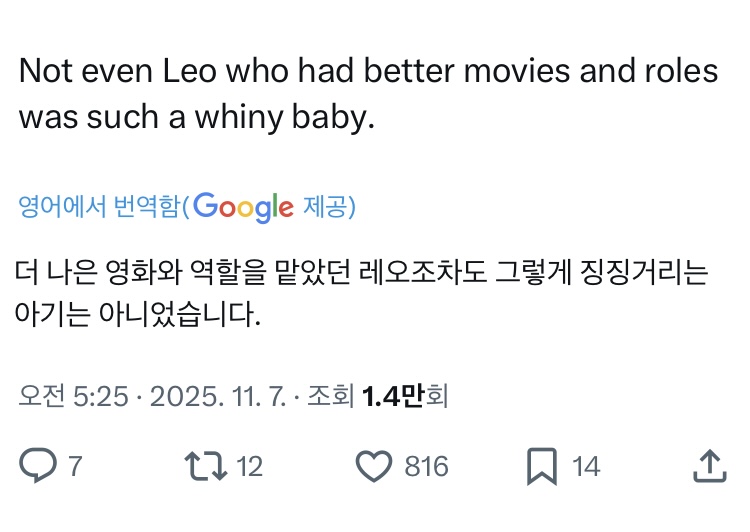Click the repost arrows icon
The width and height of the screenshot is (750, 532).
click(205, 465)
